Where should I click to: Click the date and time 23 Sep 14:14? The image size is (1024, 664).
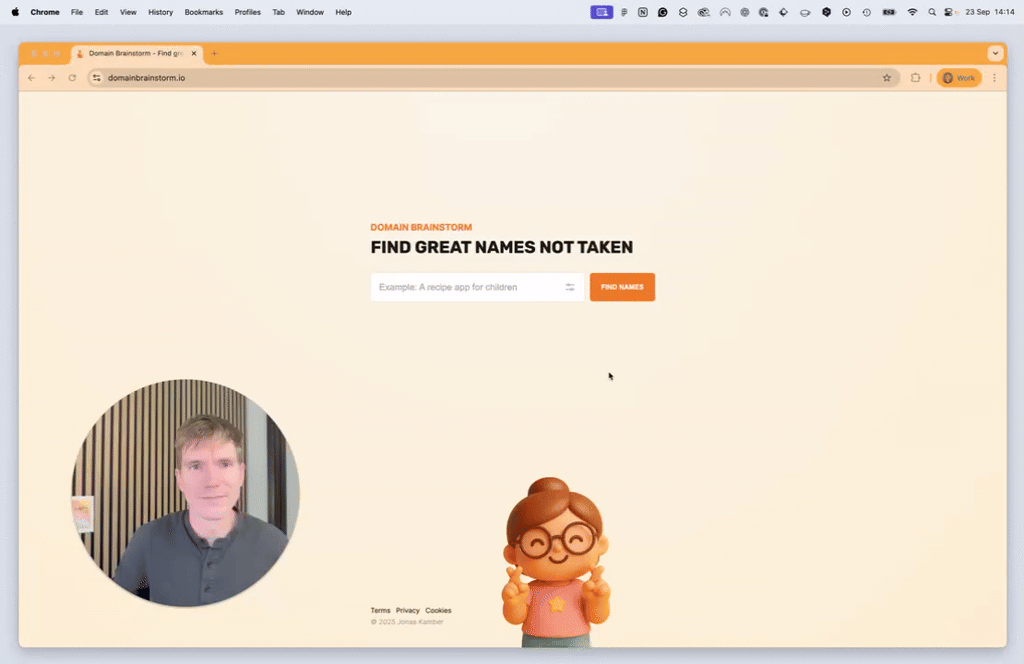(x=989, y=12)
